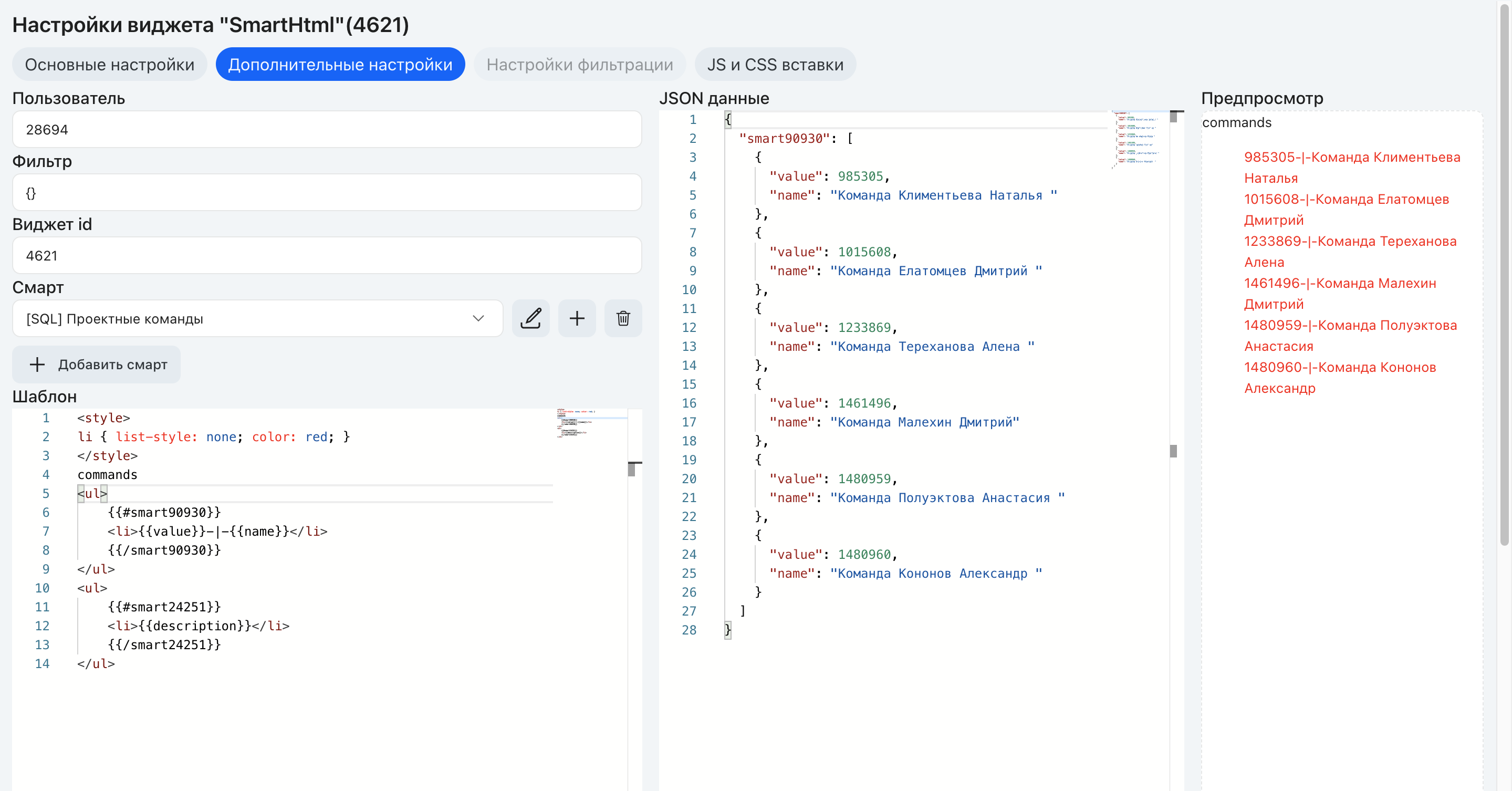Click the page vertical scrollbar

click(x=1504, y=276)
